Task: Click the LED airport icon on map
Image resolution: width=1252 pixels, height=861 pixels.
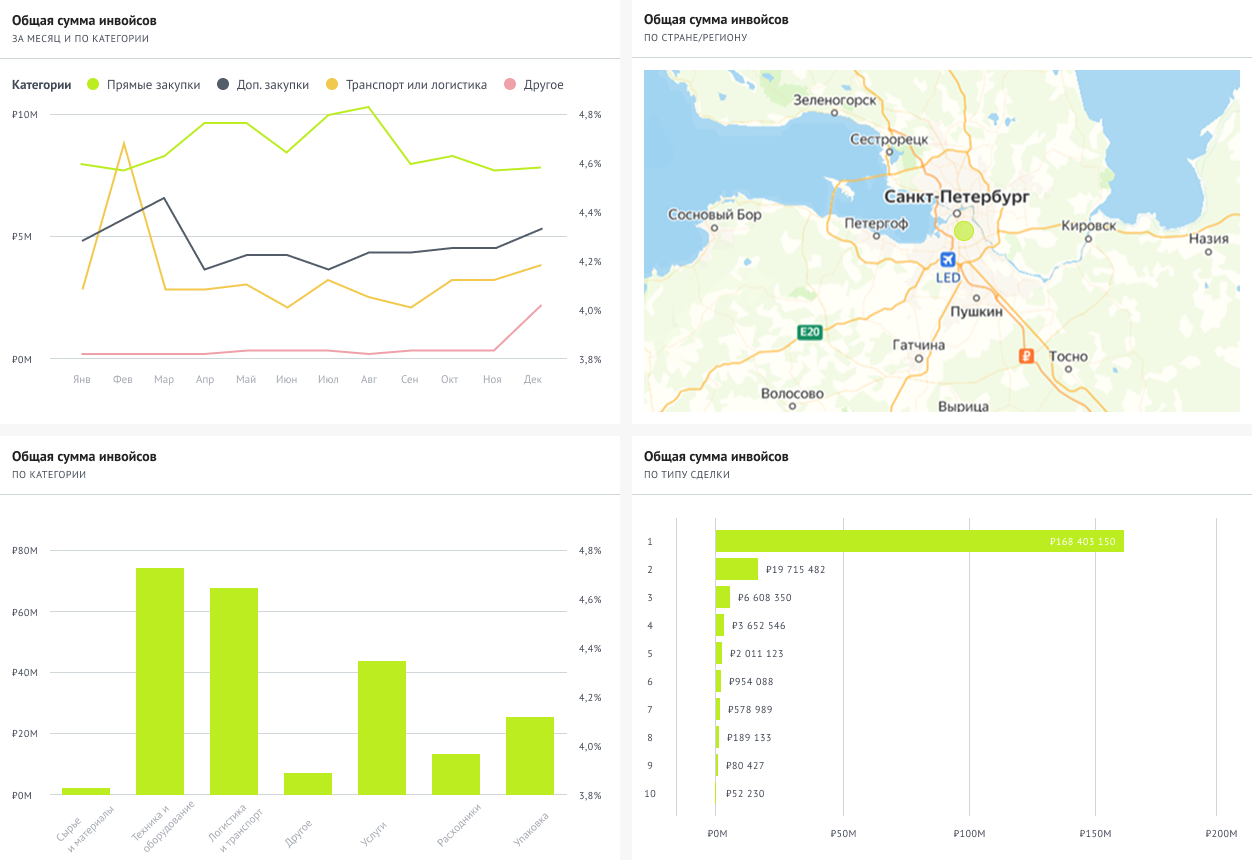Action: pos(948,260)
